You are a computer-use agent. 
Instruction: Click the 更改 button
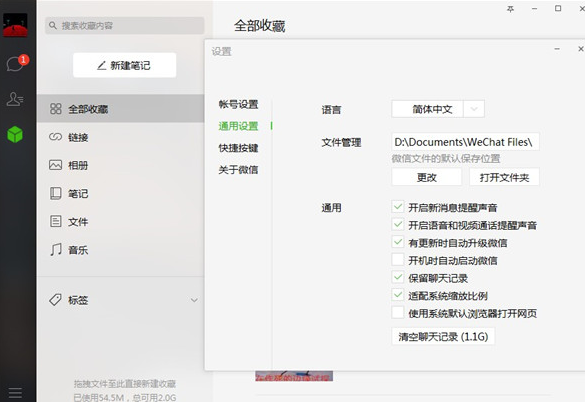pyautogui.click(x=426, y=177)
